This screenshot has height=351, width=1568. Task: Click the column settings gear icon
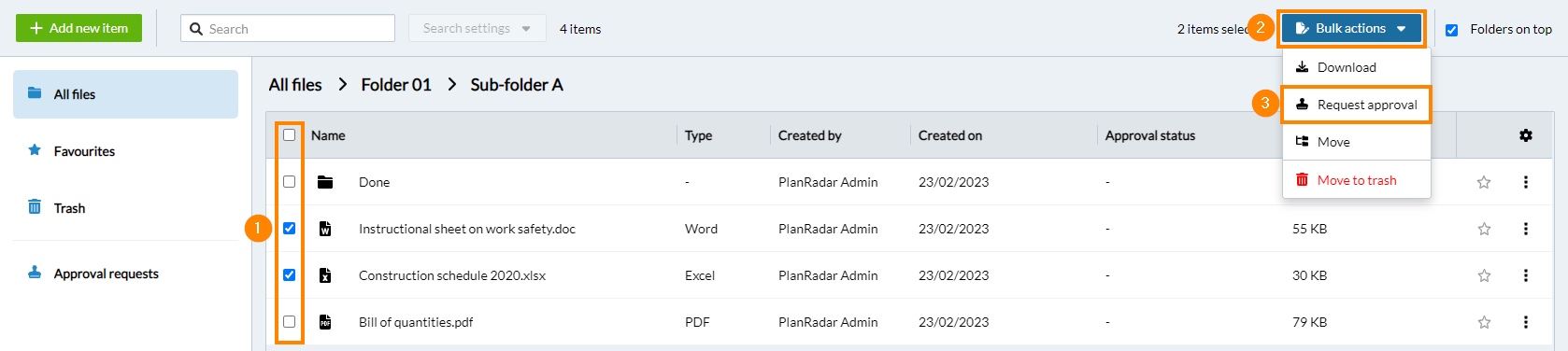tap(1525, 135)
